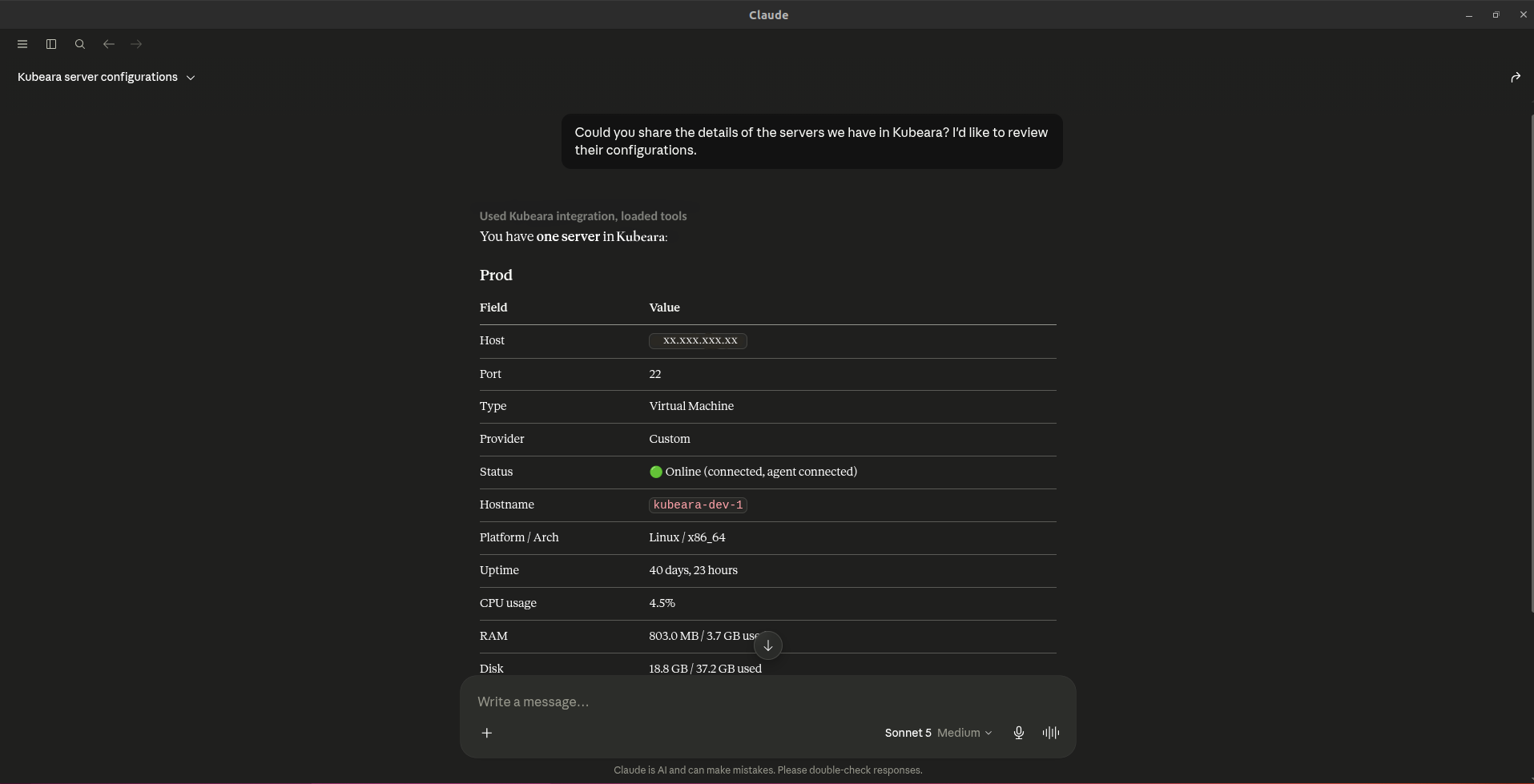
Task: Click the RAM field label
Action: point(493,636)
